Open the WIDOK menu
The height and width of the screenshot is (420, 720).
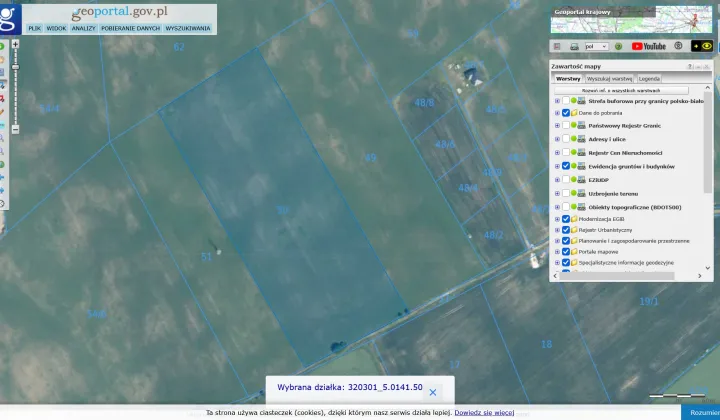point(56,28)
